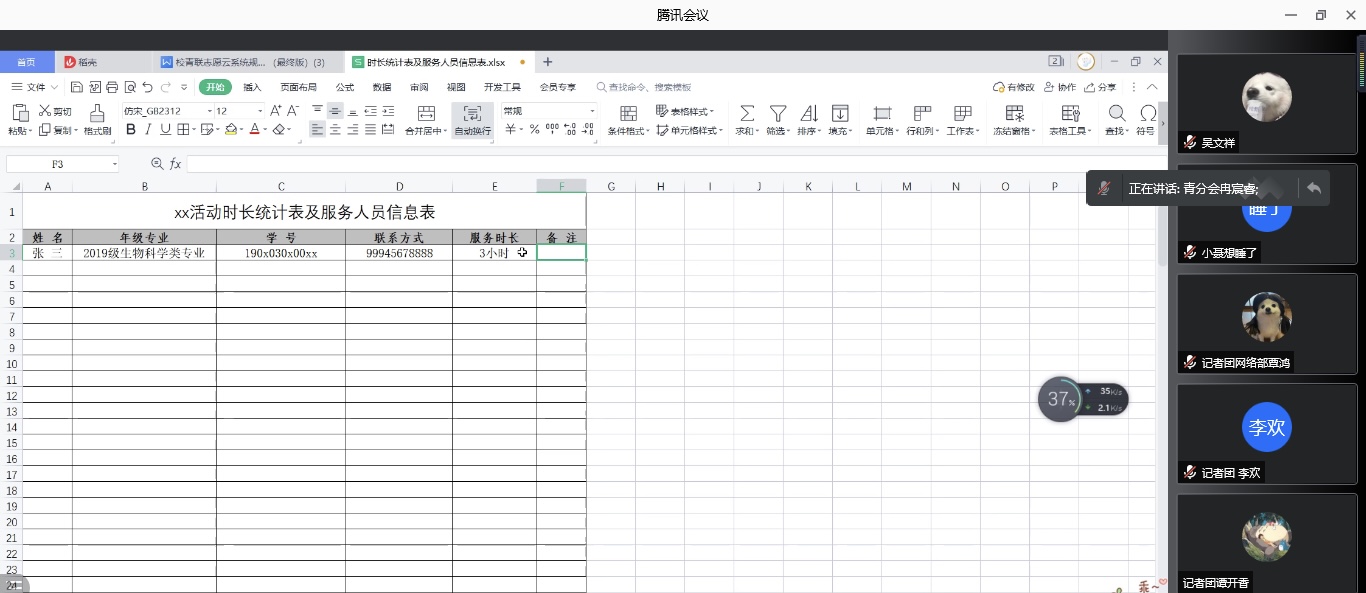The image size is (1366, 593).
Task: Click the AutoSum (求和) sigma icon
Action: click(746, 113)
